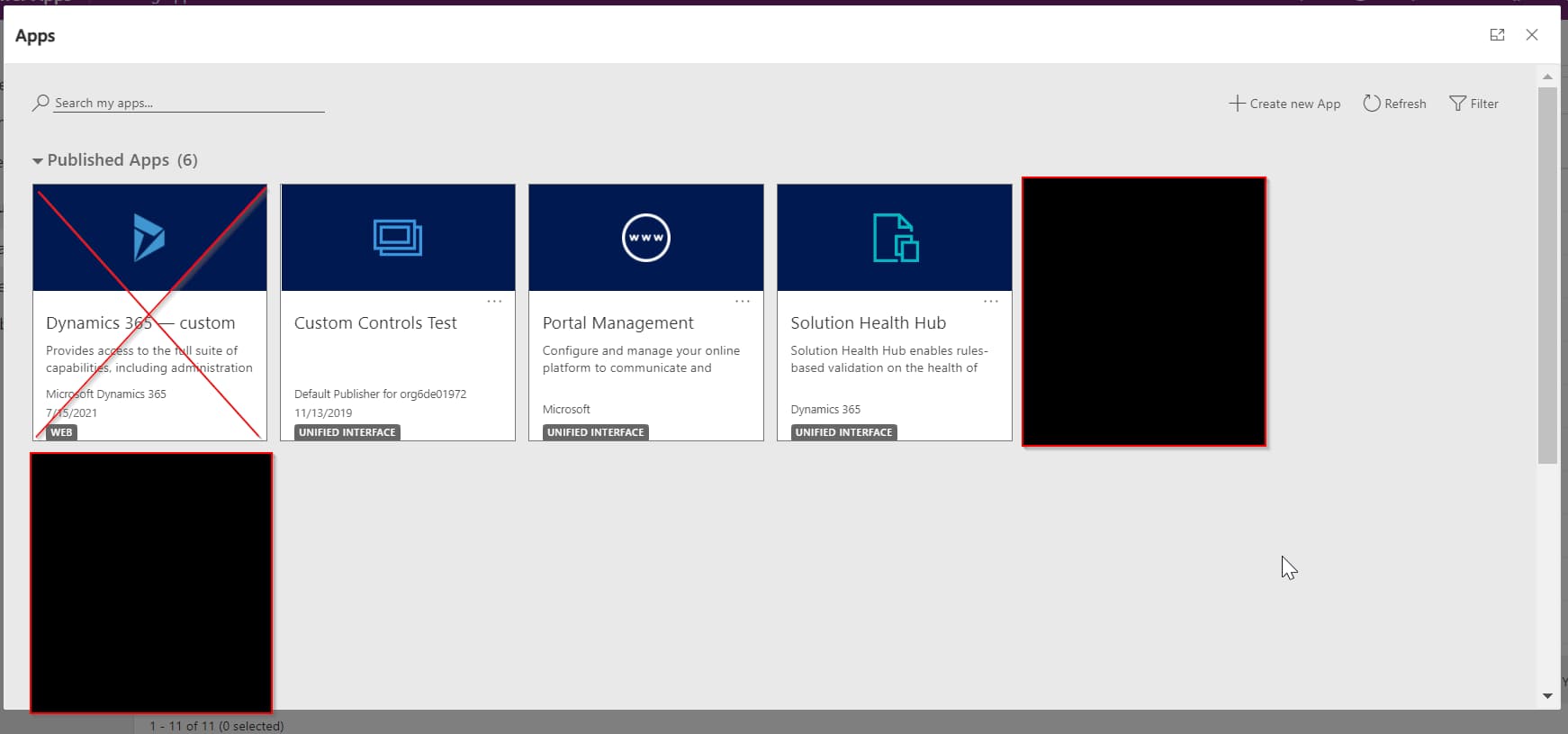Open more options for Solution Health Hub
1568x734 pixels.
click(991, 302)
